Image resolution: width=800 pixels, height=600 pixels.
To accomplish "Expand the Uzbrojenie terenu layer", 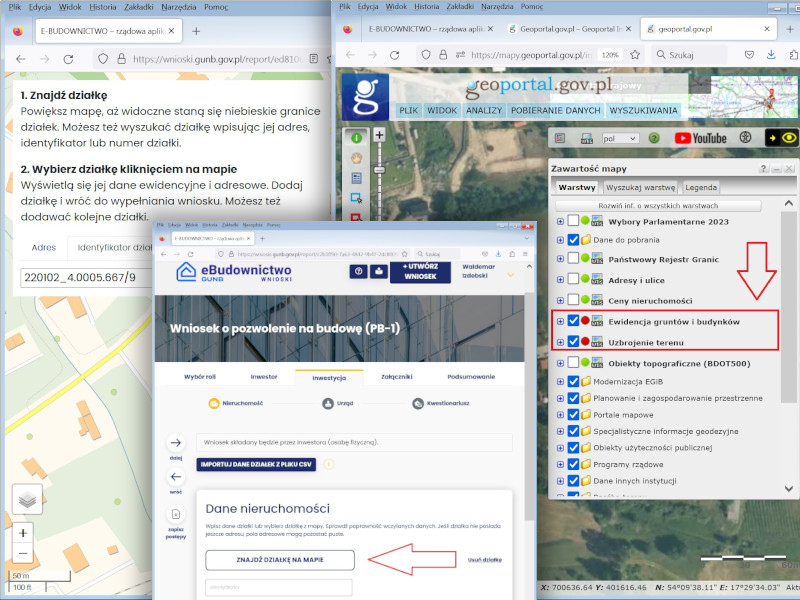I will click(x=560, y=342).
